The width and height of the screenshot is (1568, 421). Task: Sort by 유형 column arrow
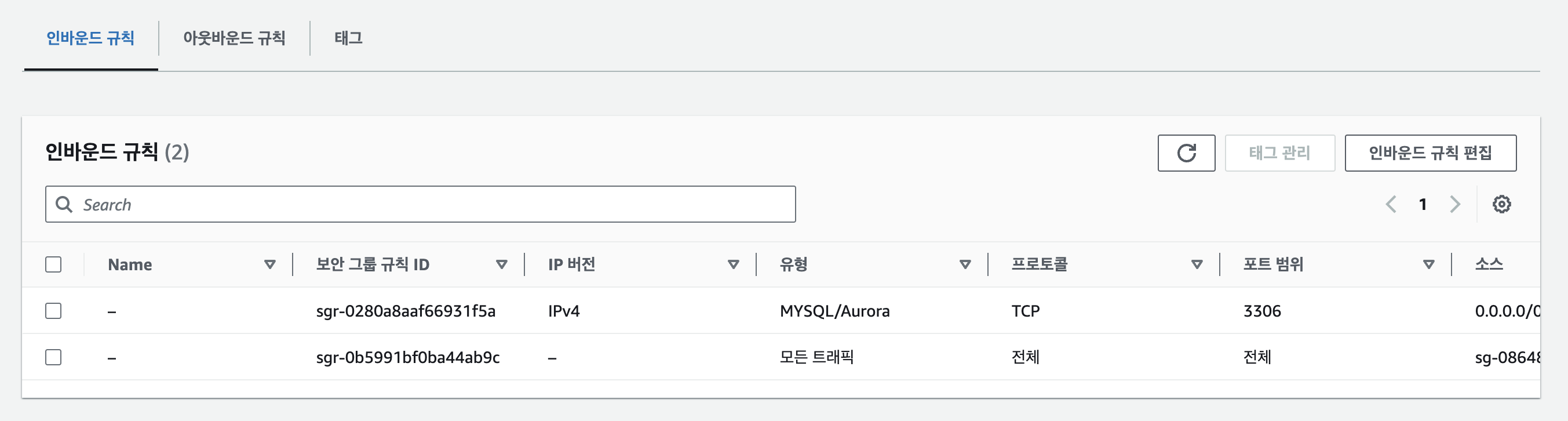(965, 264)
